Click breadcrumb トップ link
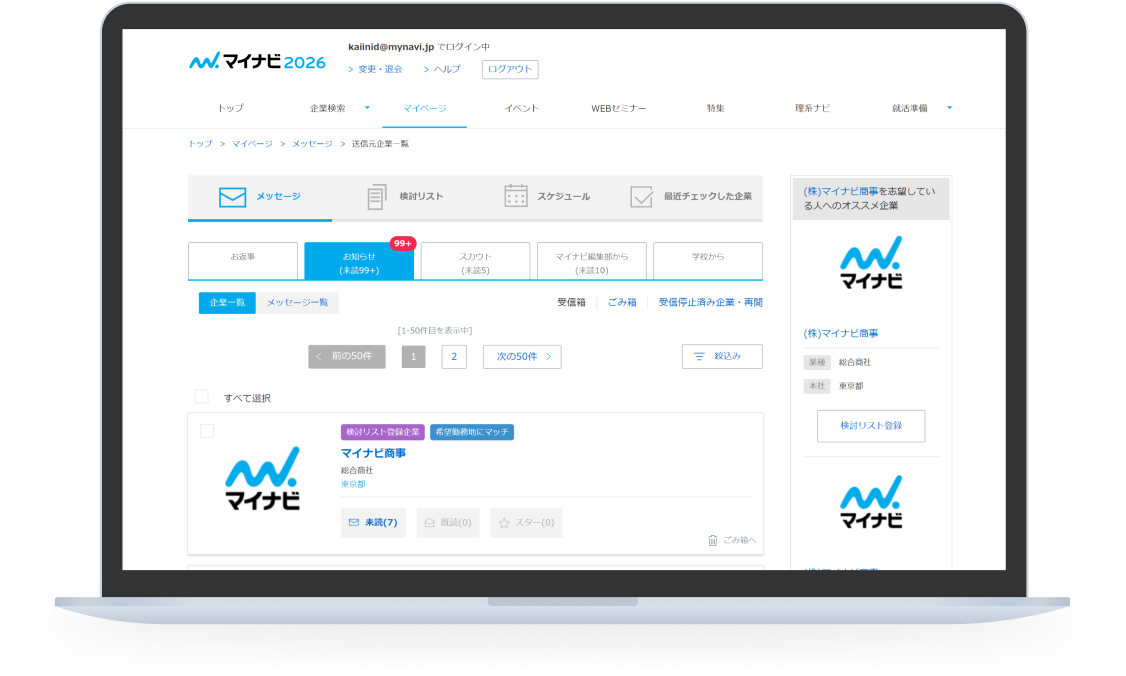This screenshot has width=1126, height=676. pos(200,144)
